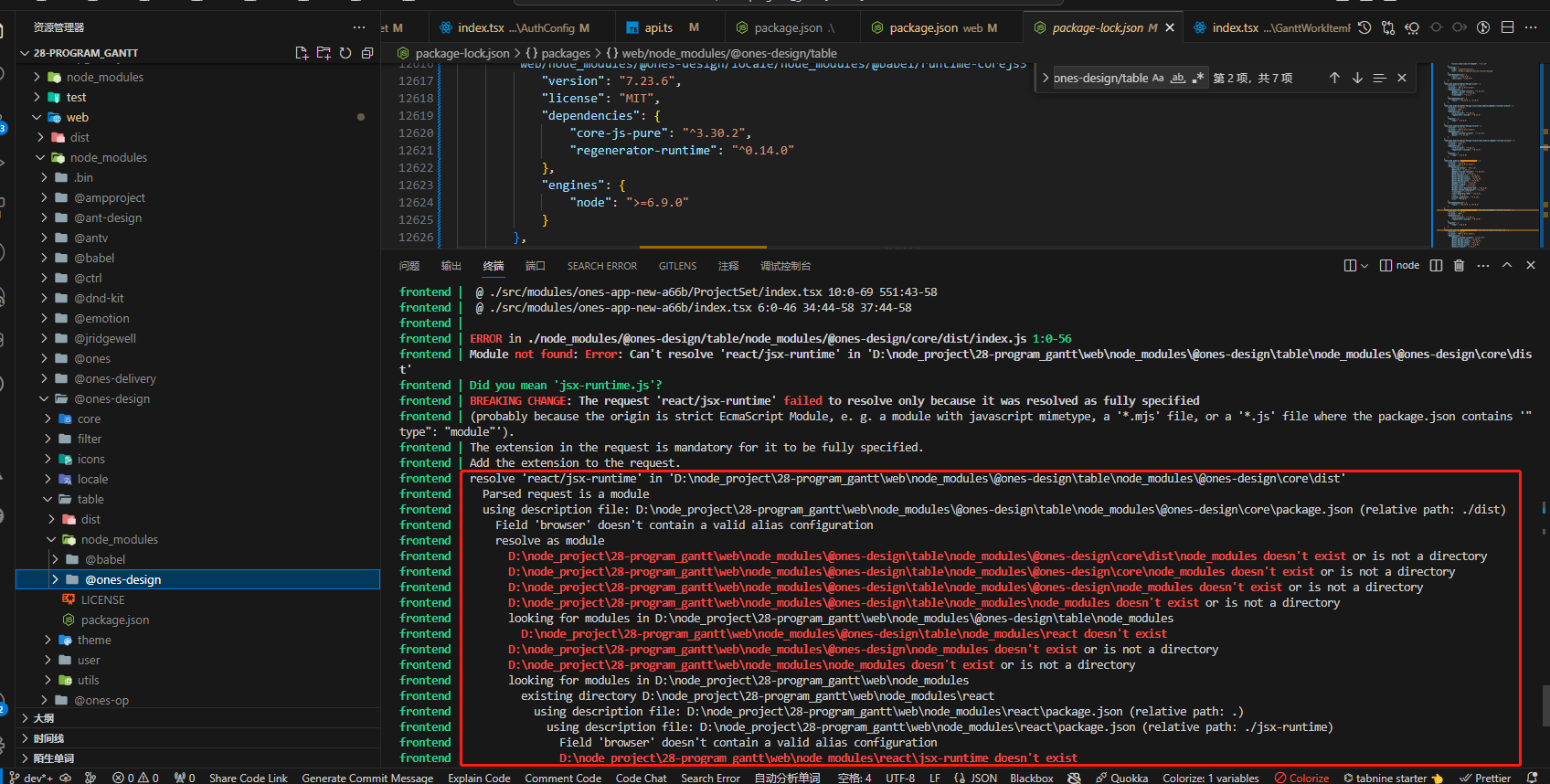This screenshot has height=784, width=1550.
Task: Click Share Code Link in status bar
Action: point(249,778)
